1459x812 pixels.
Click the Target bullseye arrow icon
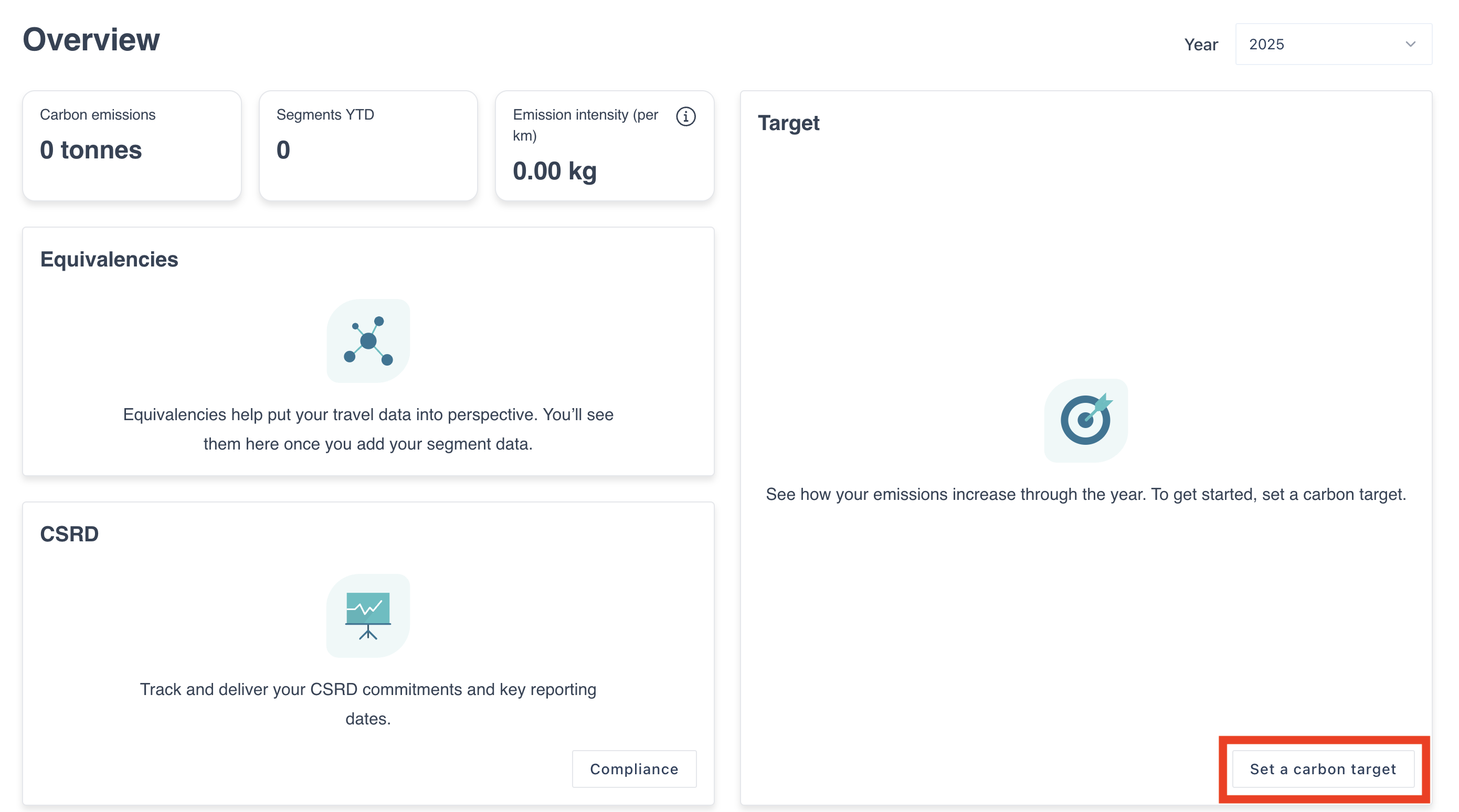[x=1085, y=420]
